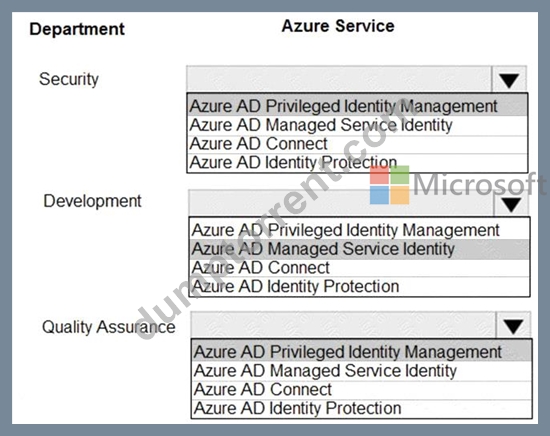Pick Azure AD Managed Service Identity for Development

(359, 249)
